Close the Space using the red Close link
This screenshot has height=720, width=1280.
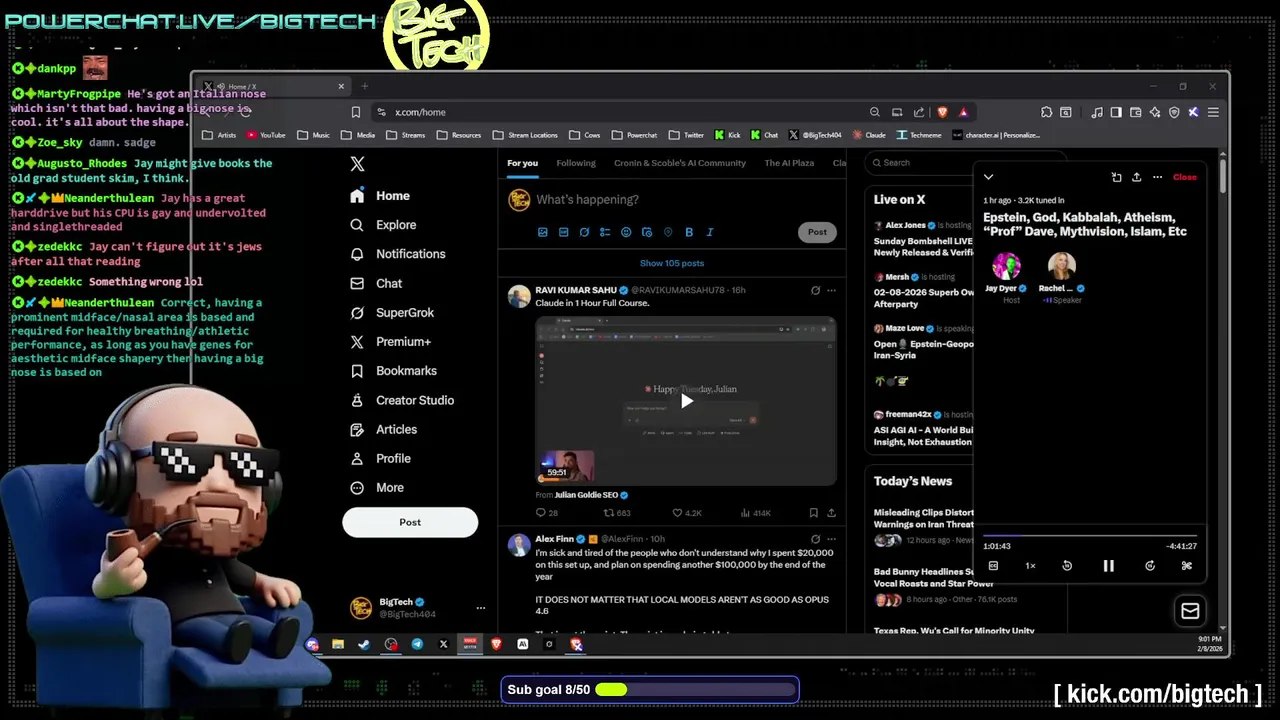point(1184,177)
